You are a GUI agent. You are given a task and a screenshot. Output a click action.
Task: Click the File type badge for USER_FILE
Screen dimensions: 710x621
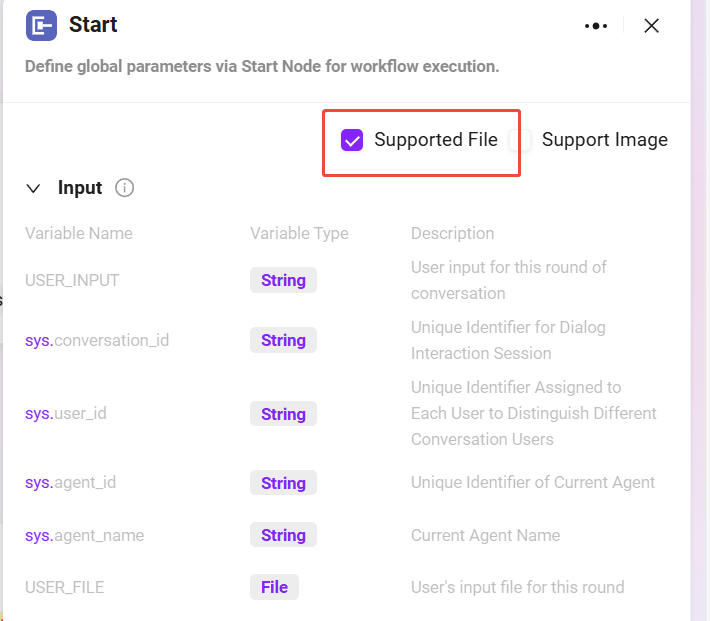[274, 587]
